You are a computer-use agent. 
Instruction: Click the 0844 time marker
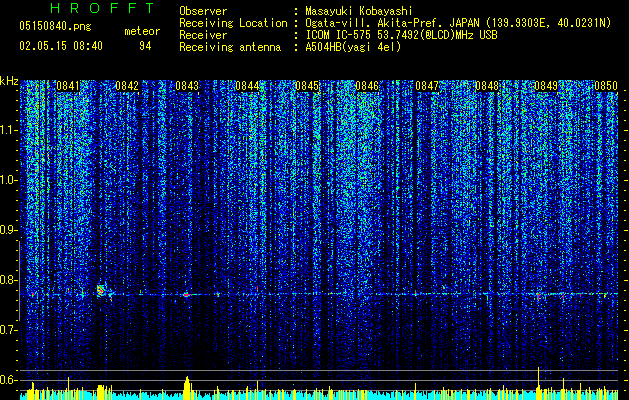coord(247,86)
